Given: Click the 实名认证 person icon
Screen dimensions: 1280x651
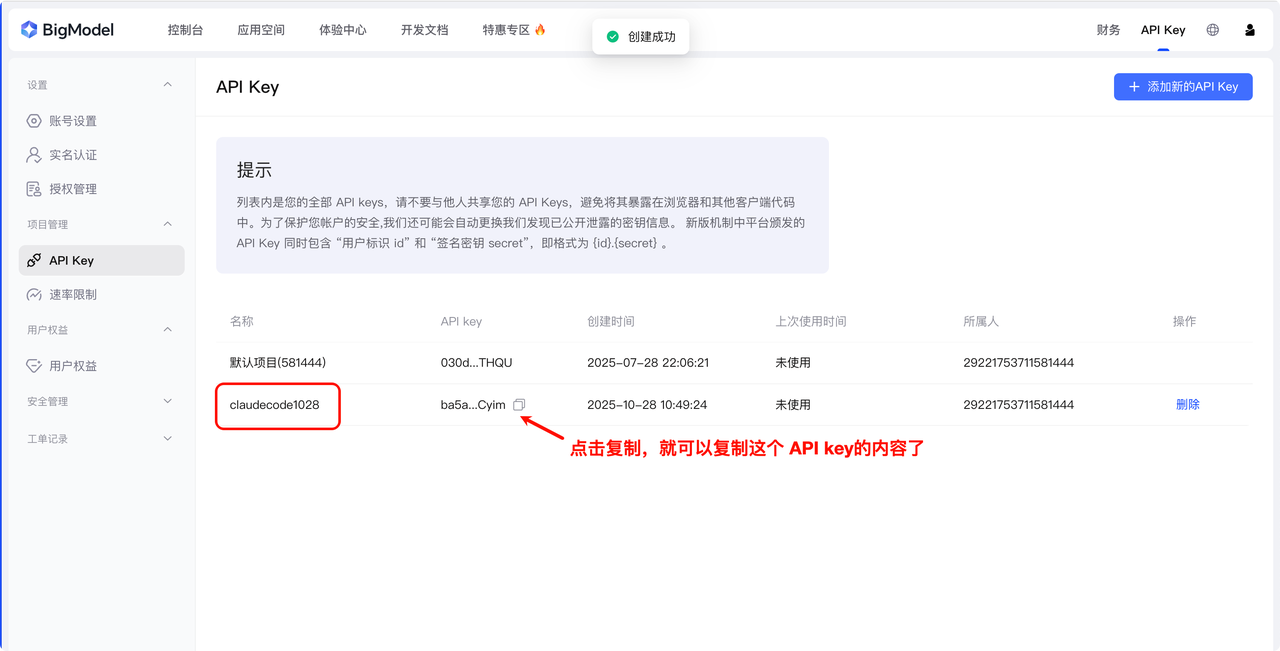Looking at the screenshot, I should [34, 155].
